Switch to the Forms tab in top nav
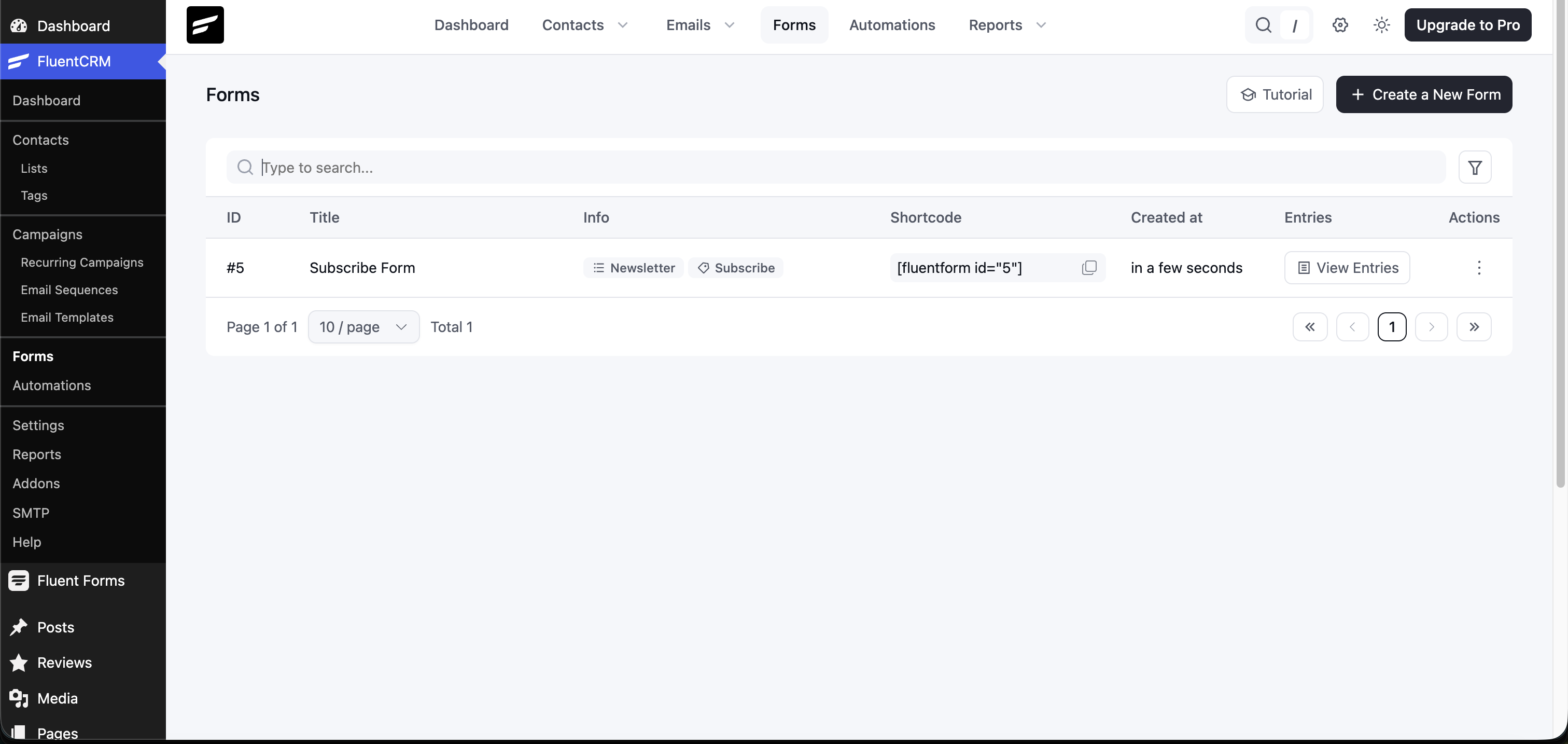The height and width of the screenshot is (744, 1568). pyautogui.click(x=794, y=25)
